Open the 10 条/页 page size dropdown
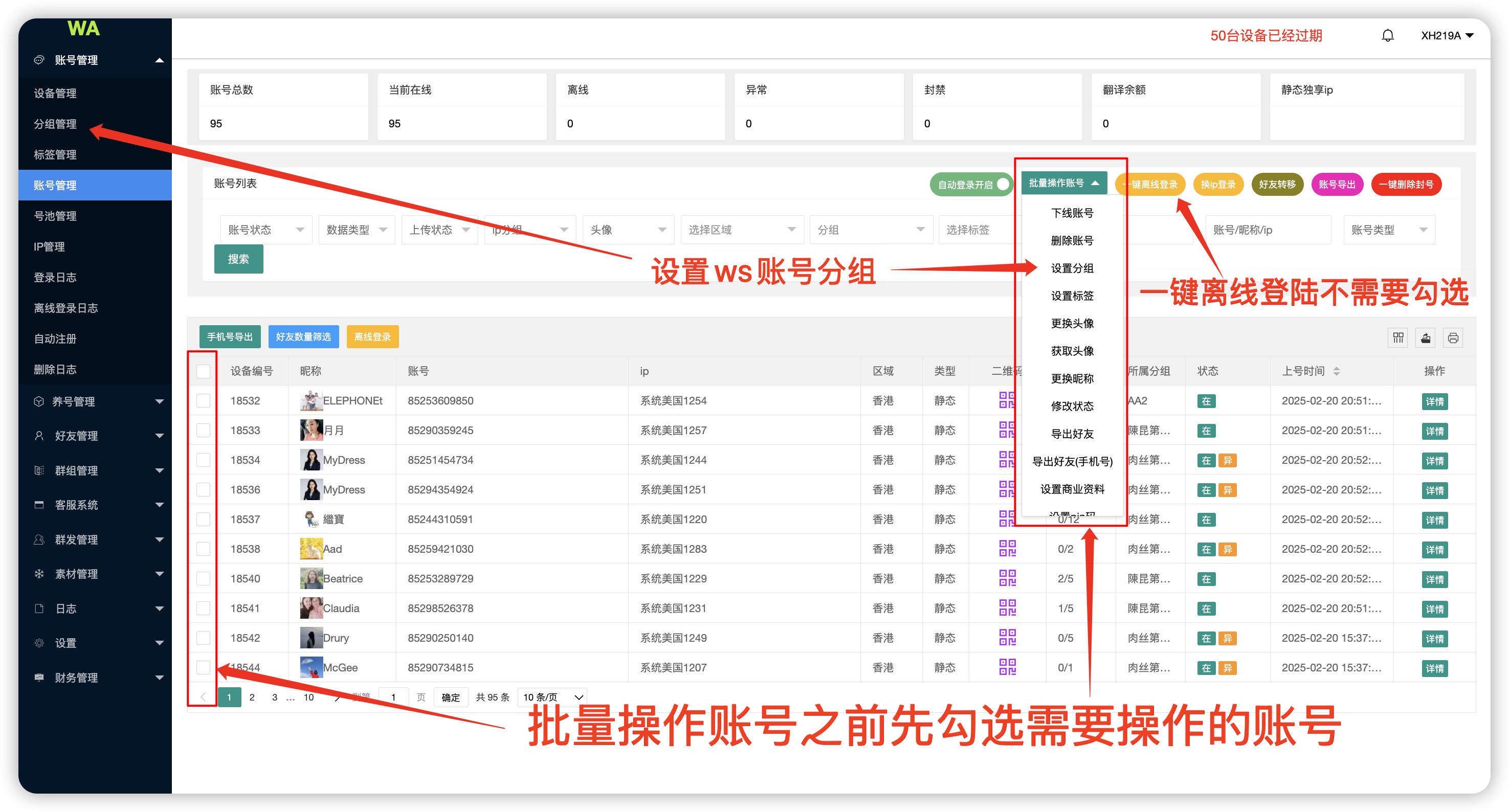This screenshot has height=812, width=1509. tap(552, 696)
